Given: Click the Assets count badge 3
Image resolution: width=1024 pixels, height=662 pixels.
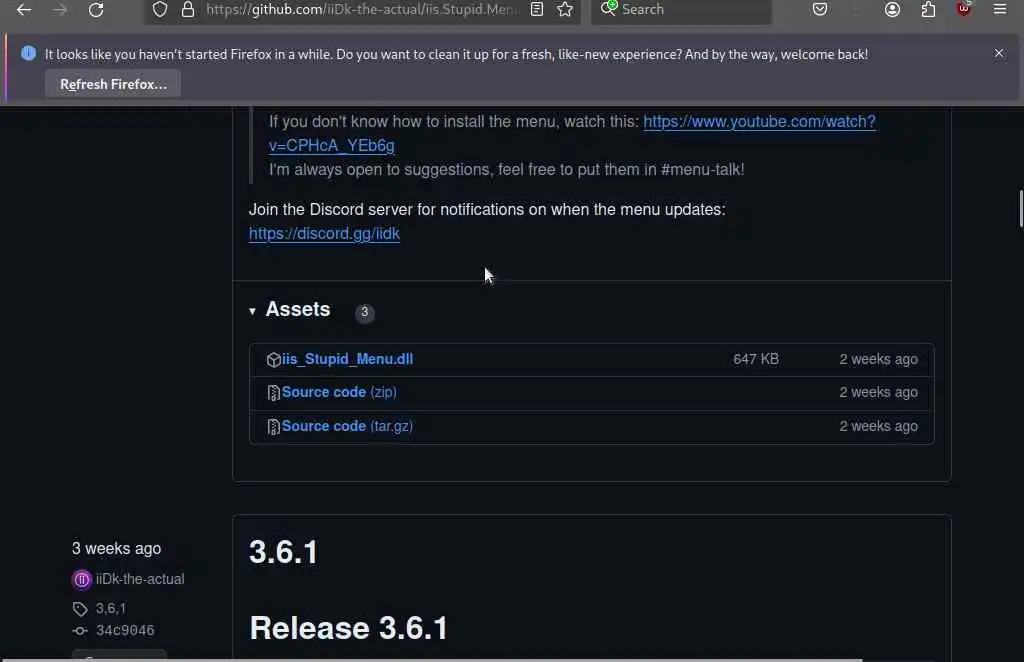Looking at the screenshot, I should coord(364,313).
